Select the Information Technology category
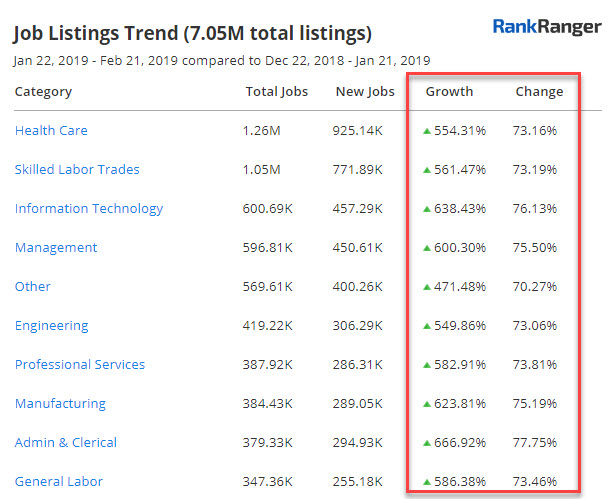This screenshot has width=609, height=499. pos(89,209)
